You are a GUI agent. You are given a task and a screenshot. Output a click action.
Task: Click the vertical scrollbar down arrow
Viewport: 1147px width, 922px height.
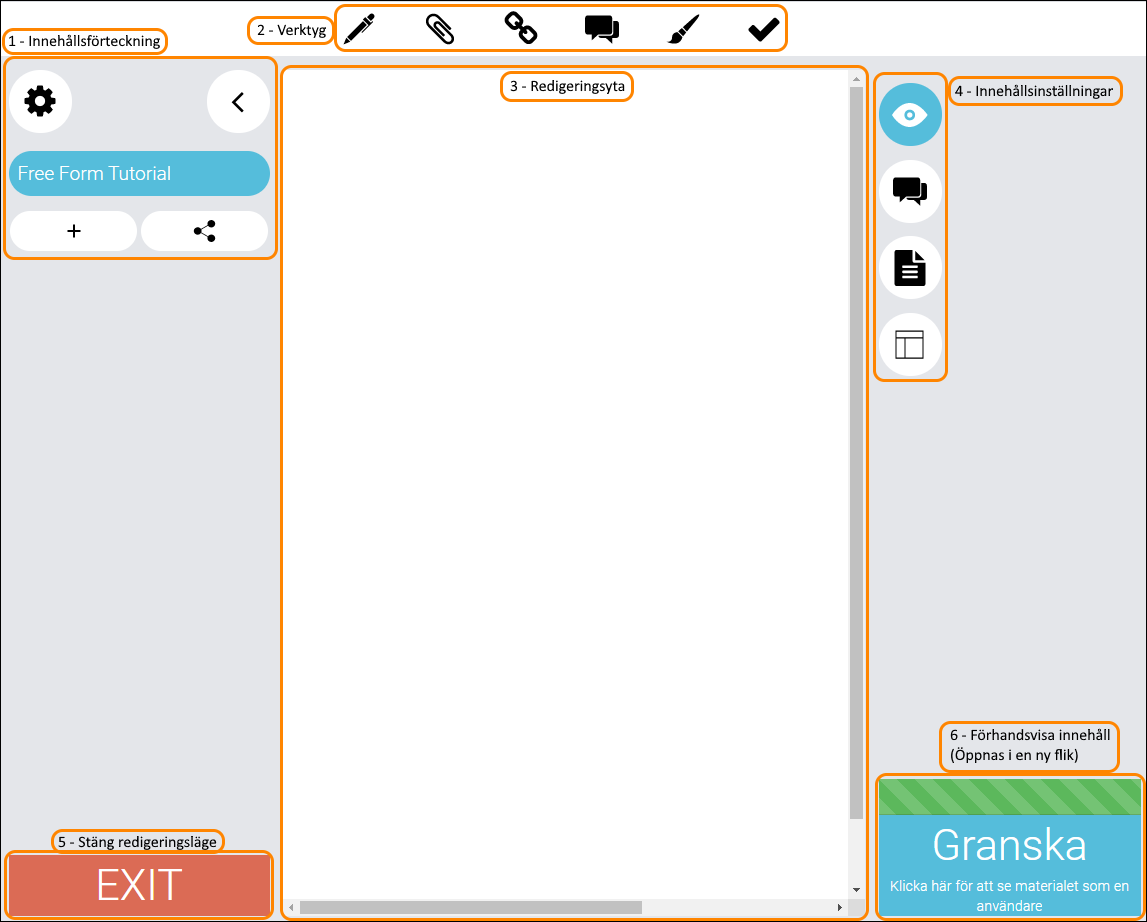tap(857, 890)
